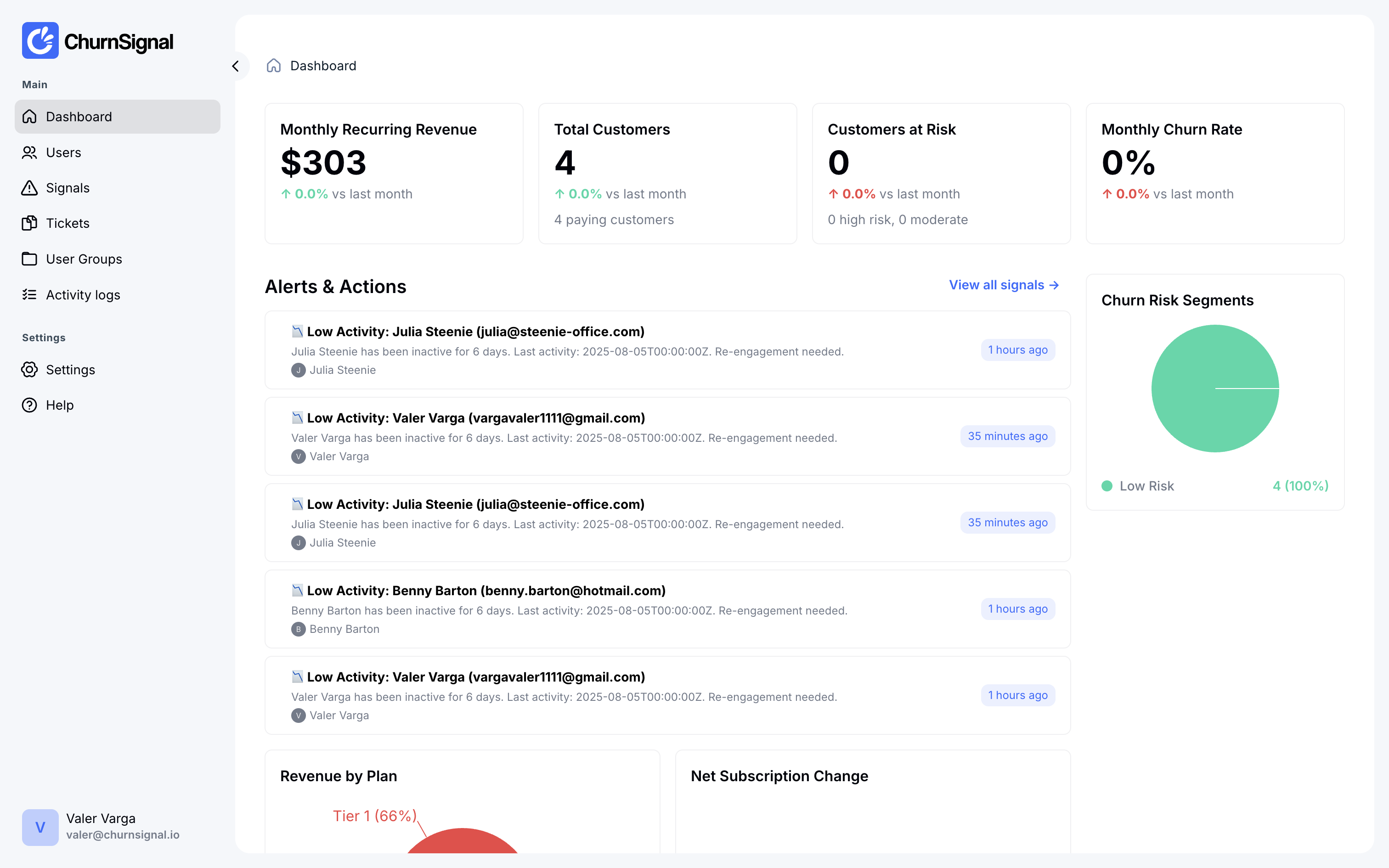Open Settings from the Settings section
The width and height of the screenshot is (1389, 868).
71,370
